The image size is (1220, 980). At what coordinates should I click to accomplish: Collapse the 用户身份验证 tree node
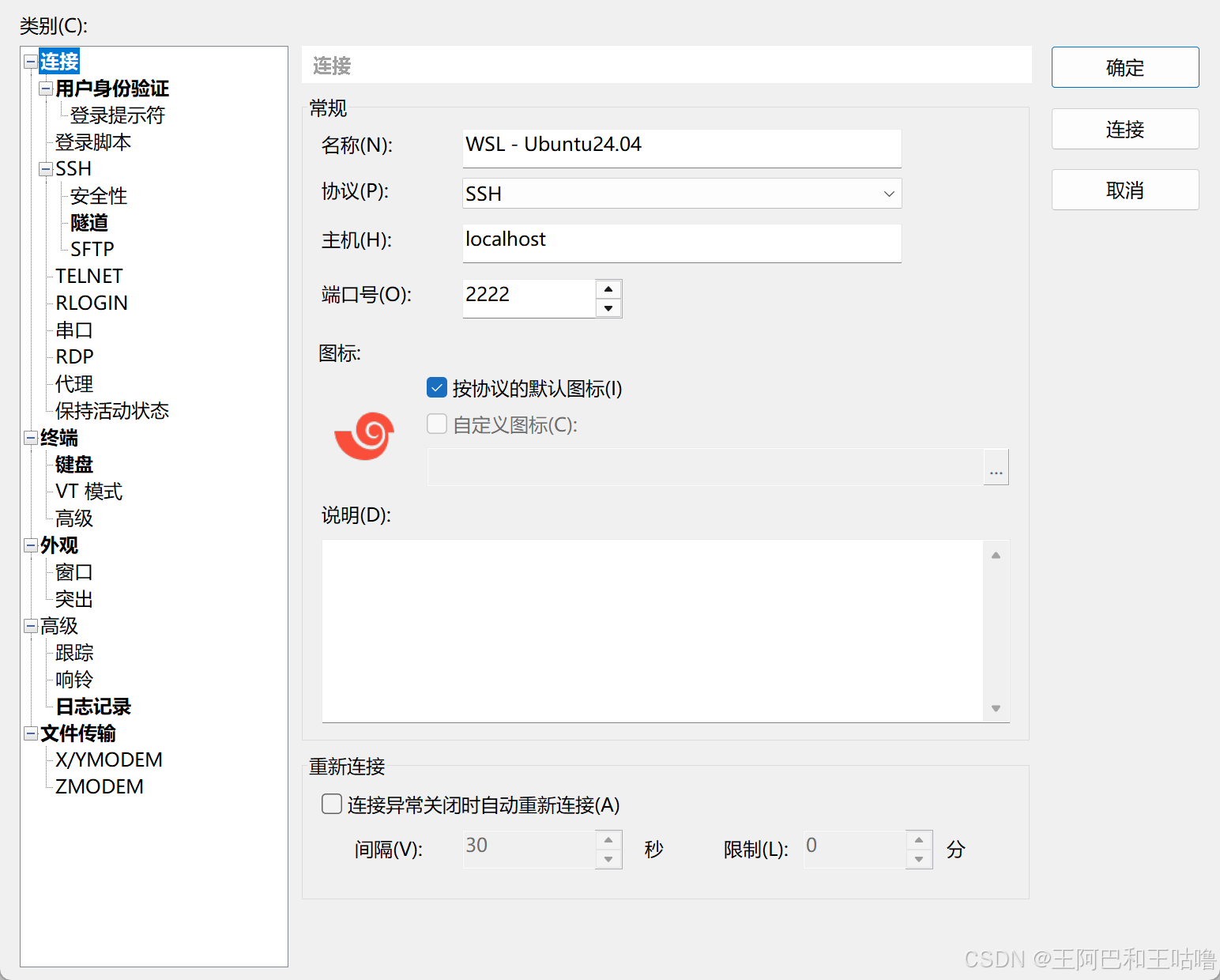[46, 89]
